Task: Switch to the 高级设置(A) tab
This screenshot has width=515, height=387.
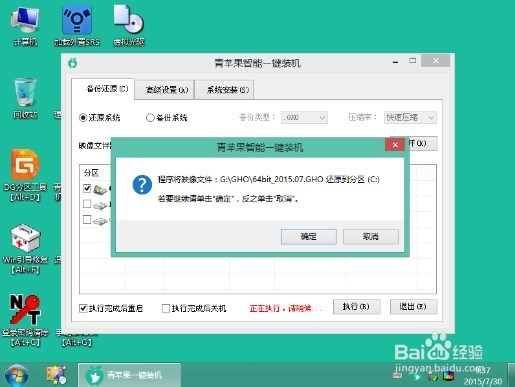Action: [x=165, y=89]
